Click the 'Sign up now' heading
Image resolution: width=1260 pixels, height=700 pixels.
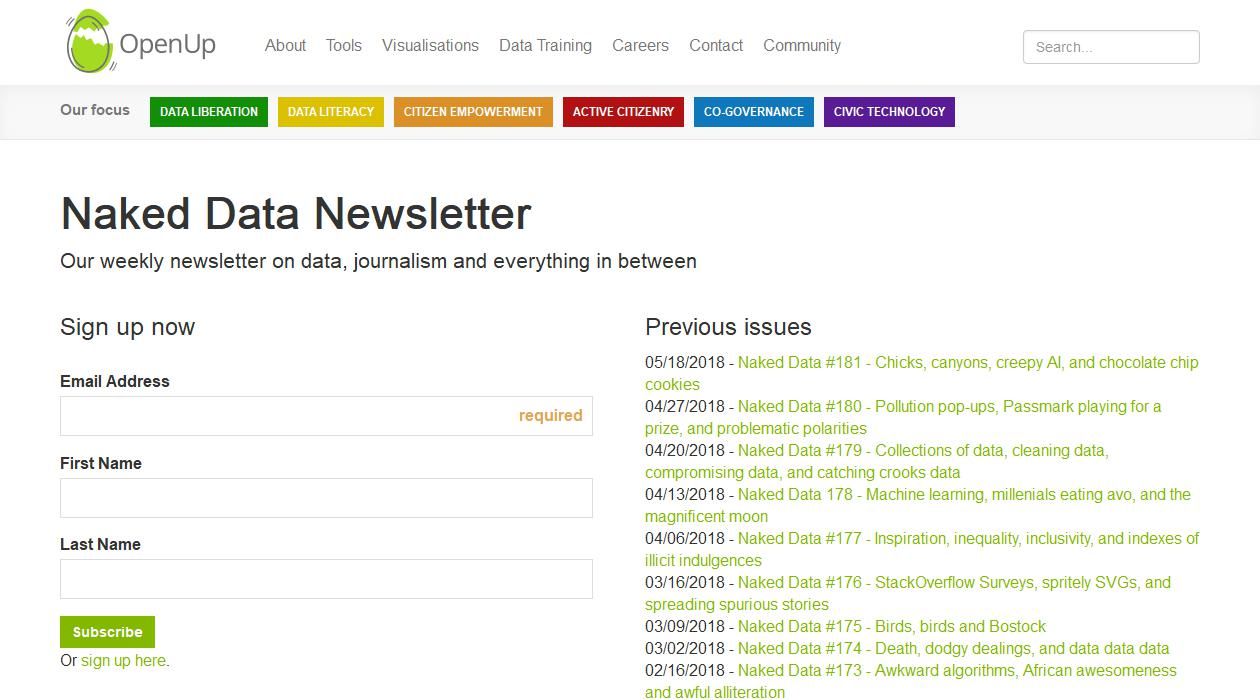(127, 327)
